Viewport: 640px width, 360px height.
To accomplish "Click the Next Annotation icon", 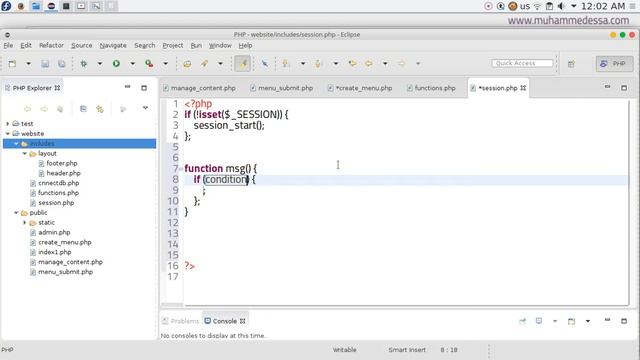I will [x=286, y=64].
